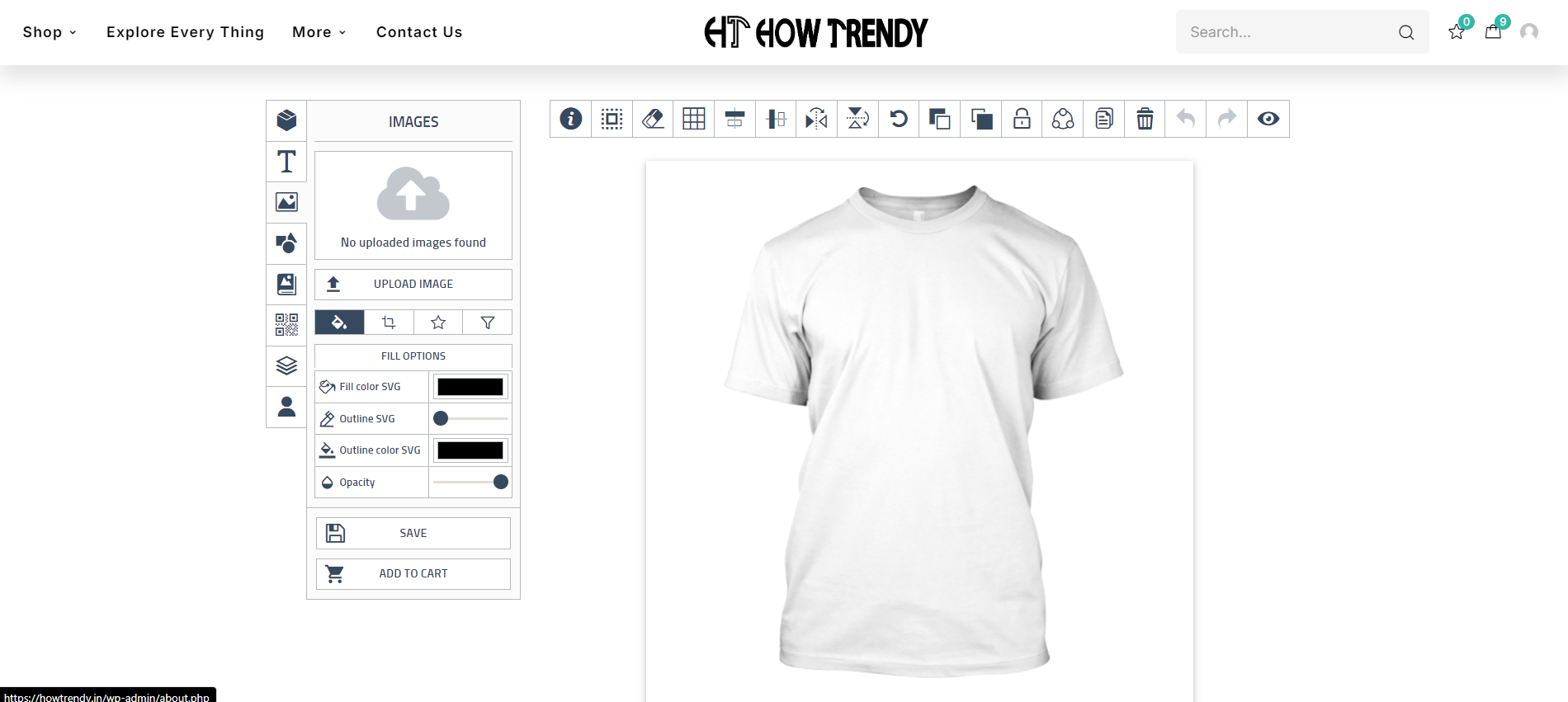1568x702 pixels.
Task: Click the Eraser clear-all icon
Action: (653, 119)
